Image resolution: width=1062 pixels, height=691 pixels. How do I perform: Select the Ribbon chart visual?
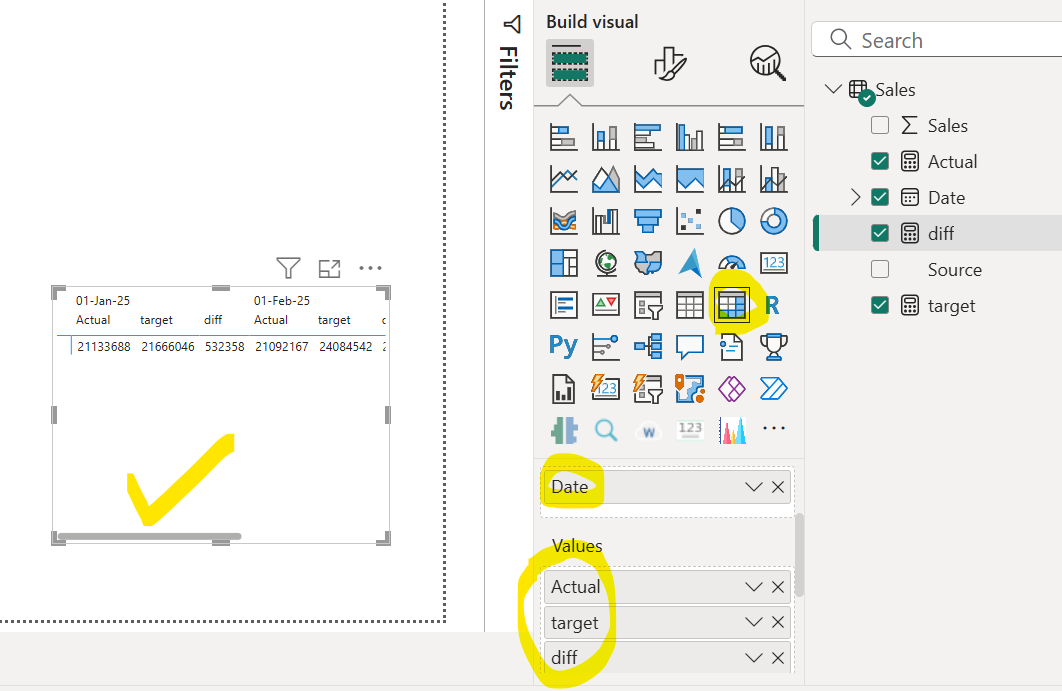click(564, 222)
